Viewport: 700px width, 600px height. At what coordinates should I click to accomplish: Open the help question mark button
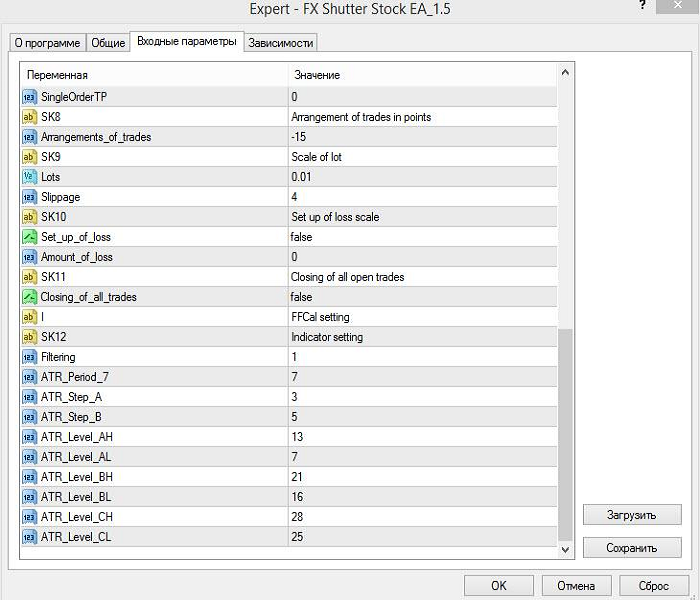[x=642, y=5]
